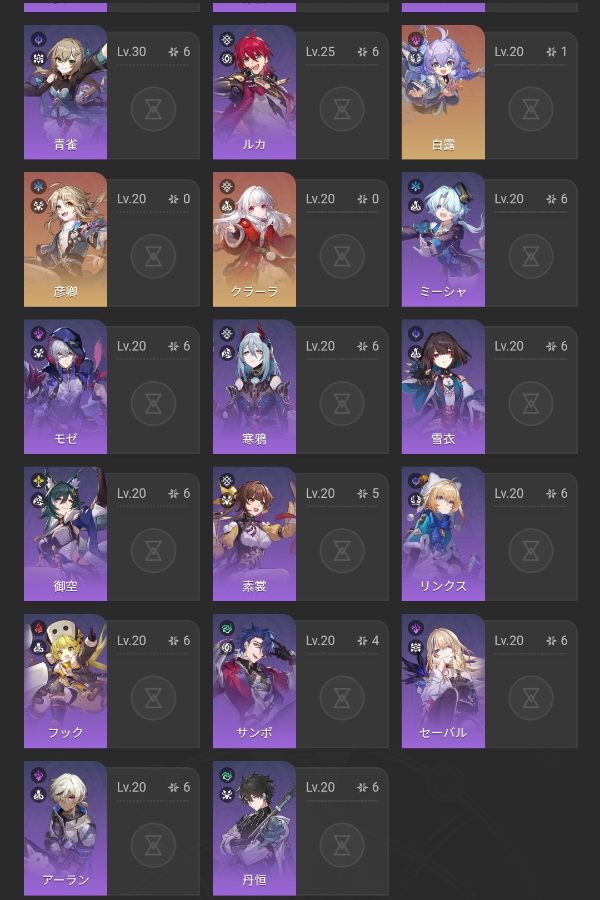The image size is (600, 900).
Task: Click the empty light cone slot beside 寒鴉
Action: point(342,403)
